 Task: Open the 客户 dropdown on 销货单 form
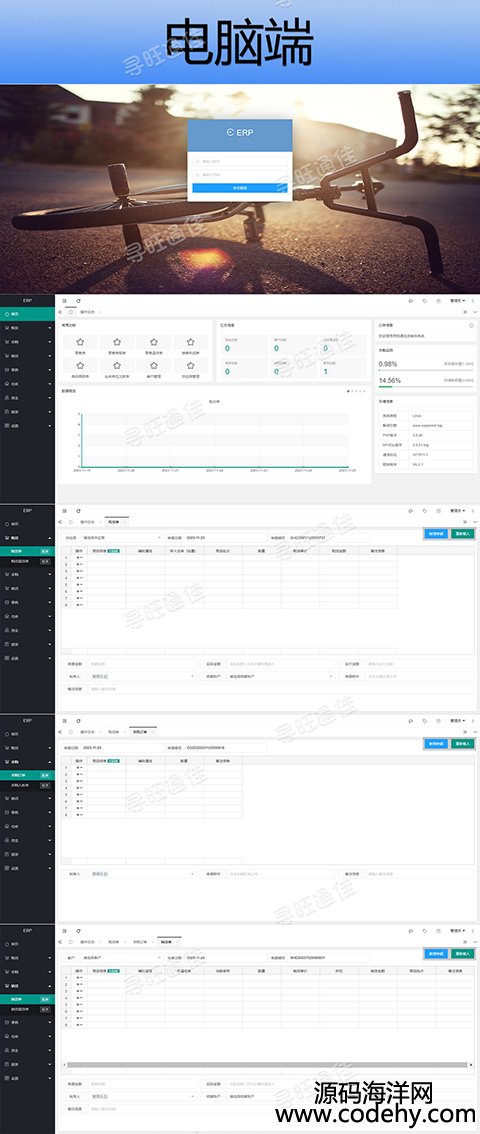coord(121,958)
